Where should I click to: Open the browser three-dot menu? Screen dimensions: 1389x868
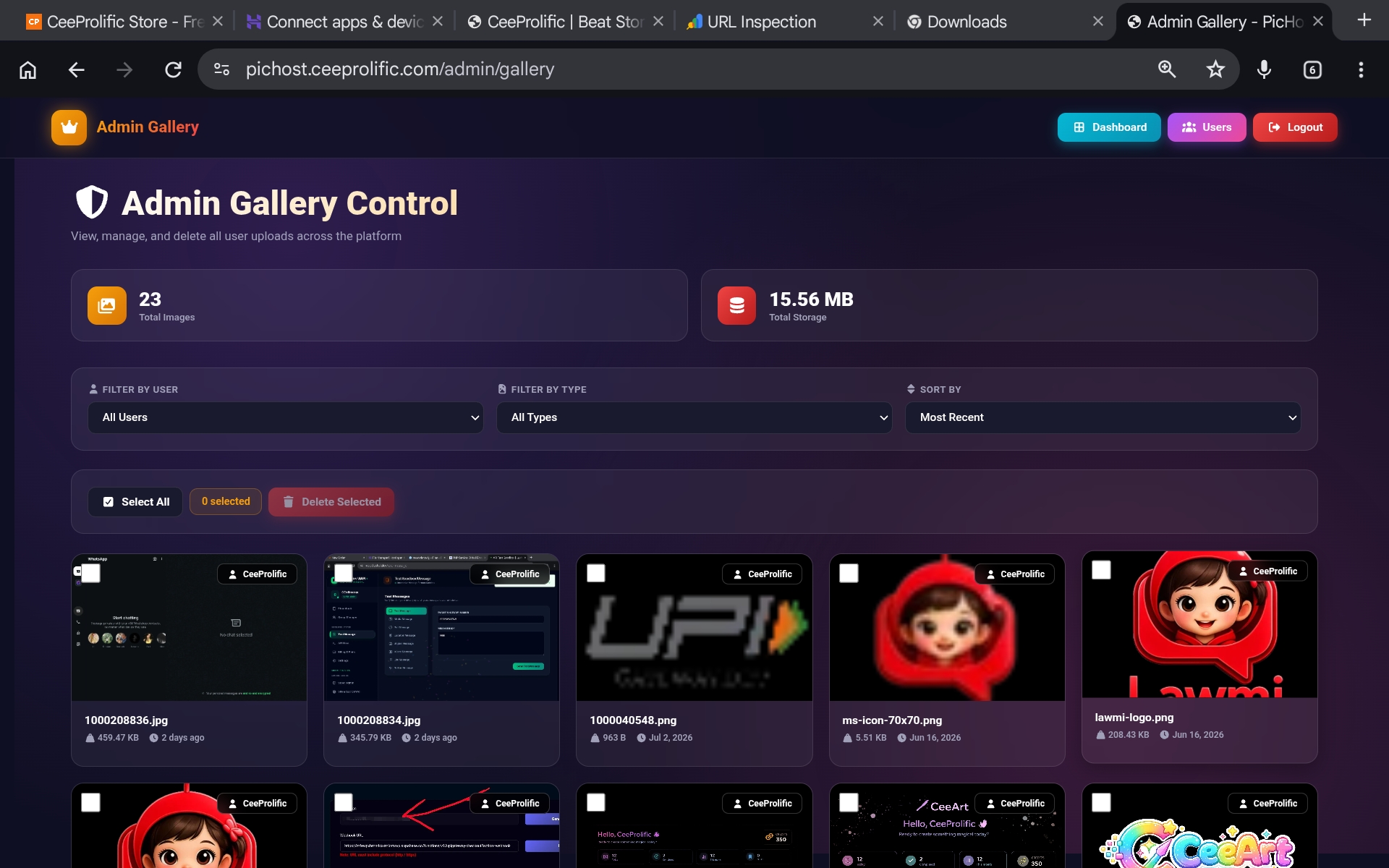[x=1361, y=69]
